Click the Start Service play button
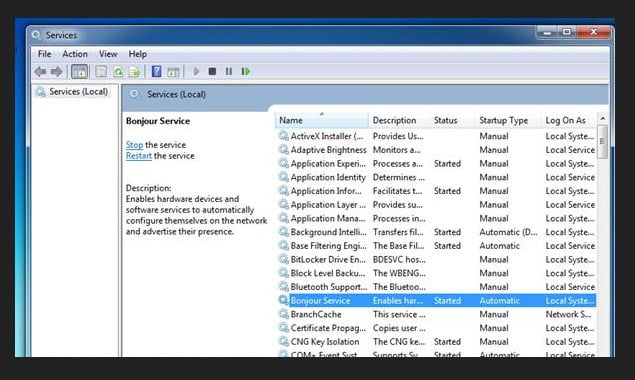Screen dimensions: 635x380 196,72
